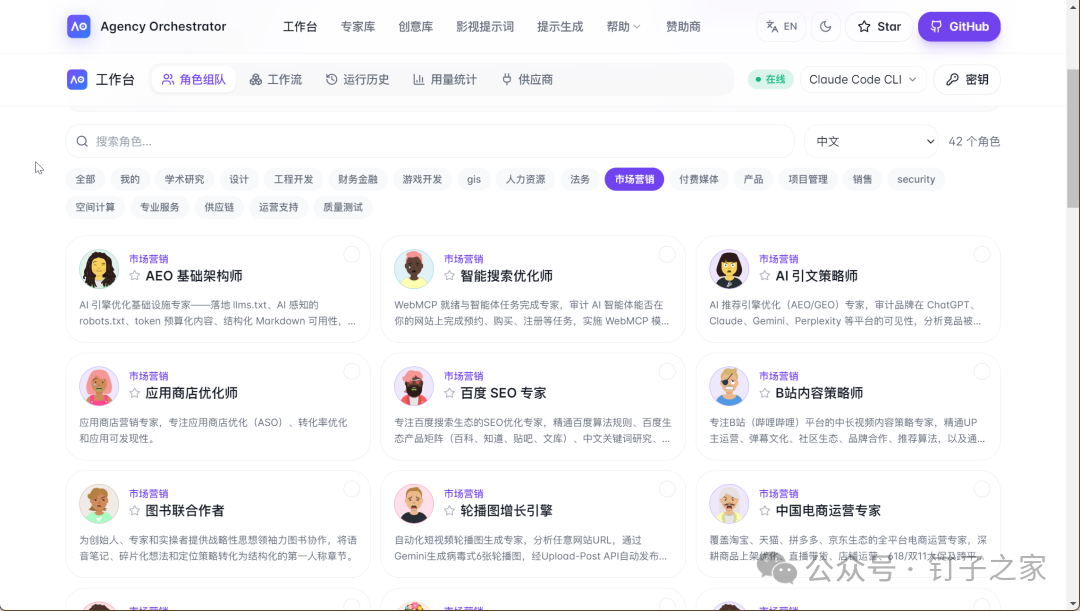Select 图书联合作者 card circle

[x=352, y=489]
